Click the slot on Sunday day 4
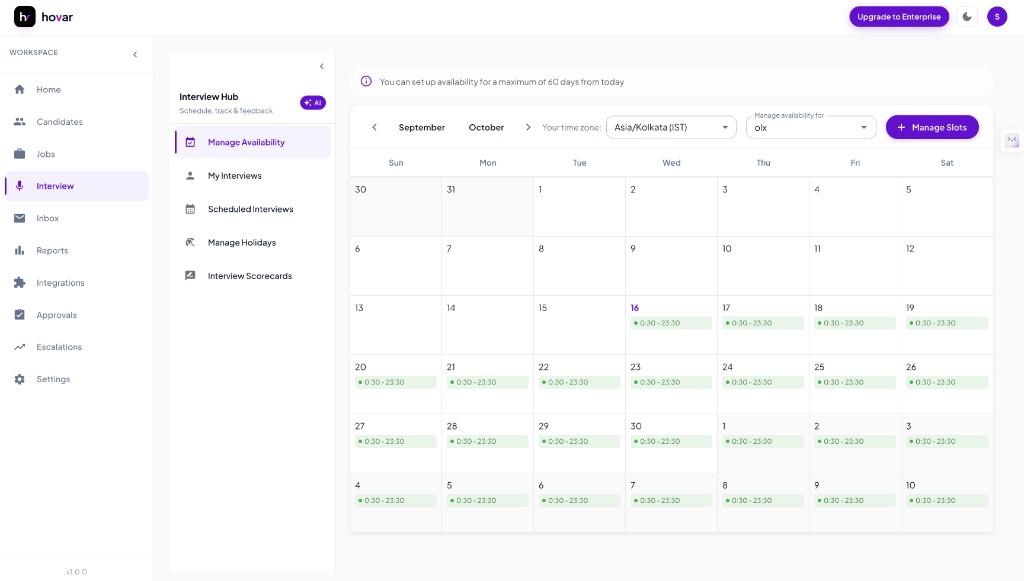Screen dimensions: 1024x581 tap(395, 501)
